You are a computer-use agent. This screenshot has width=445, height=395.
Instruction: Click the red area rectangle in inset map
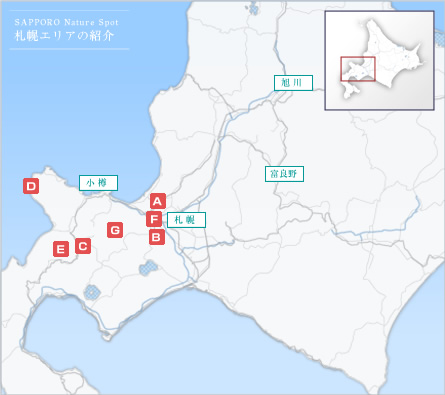pyautogui.click(x=358, y=69)
